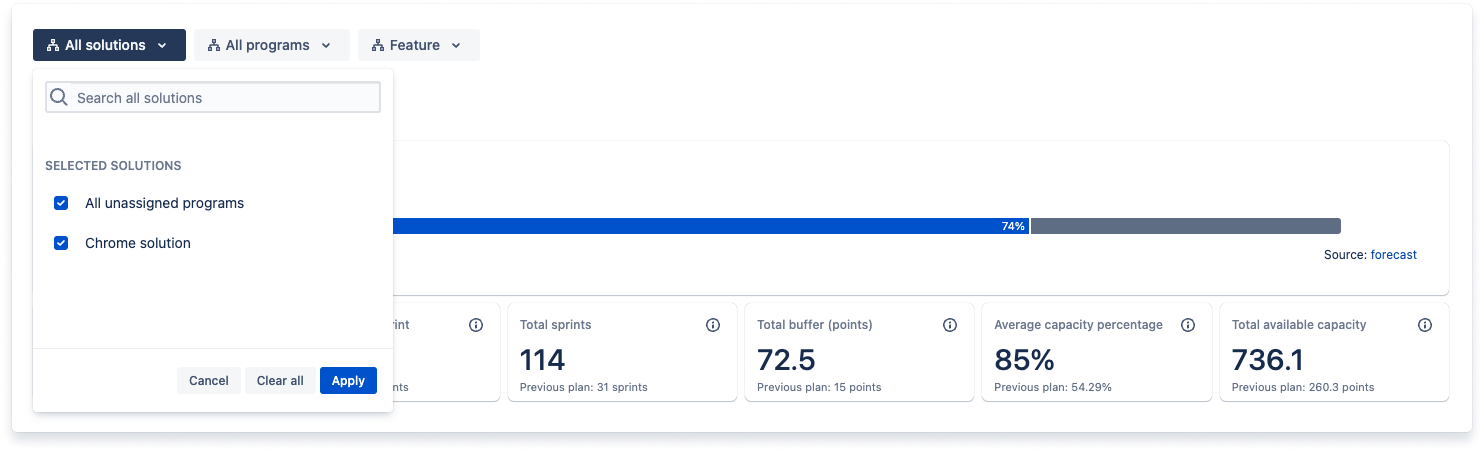
Task: Select the Chrome solution list label
Action: point(138,243)
